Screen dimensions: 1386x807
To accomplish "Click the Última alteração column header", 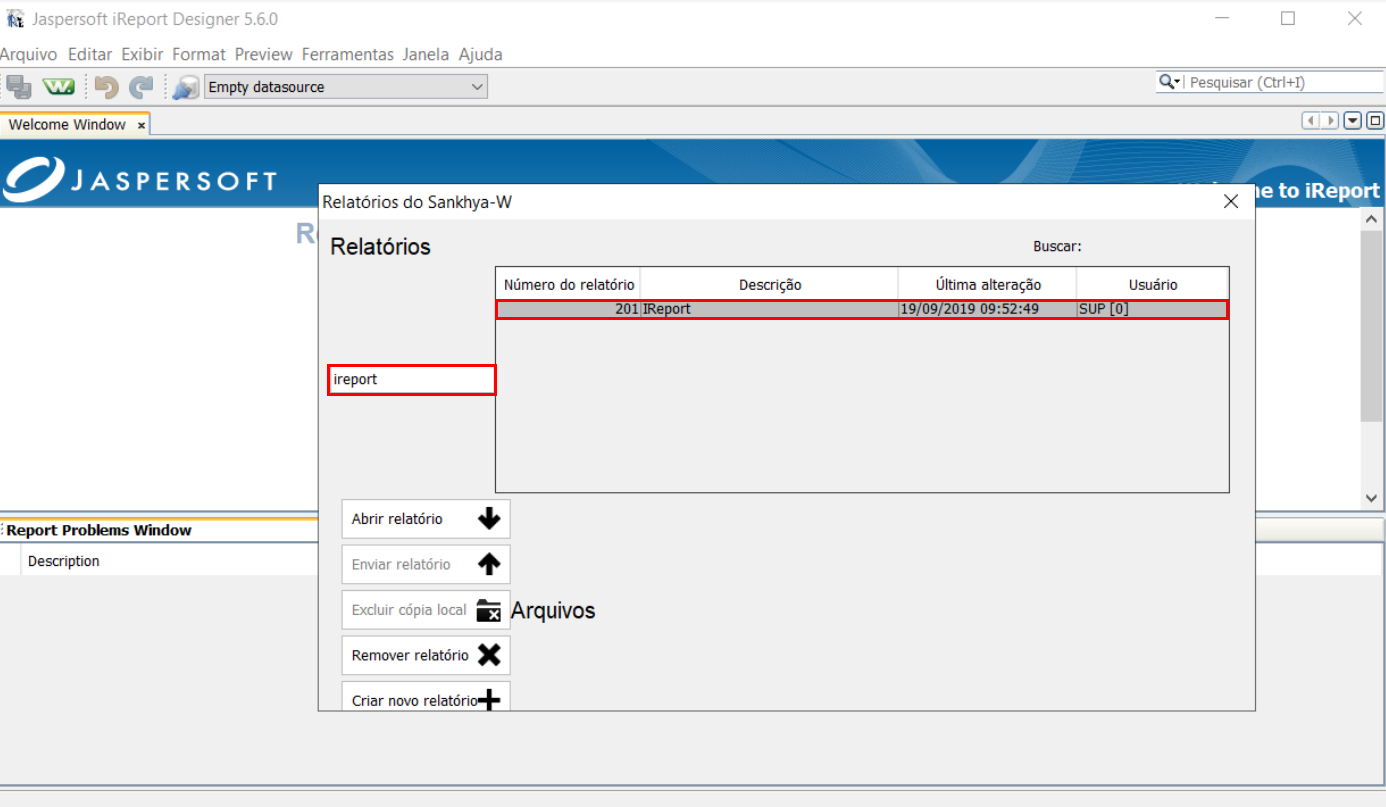I will [988, 285].
